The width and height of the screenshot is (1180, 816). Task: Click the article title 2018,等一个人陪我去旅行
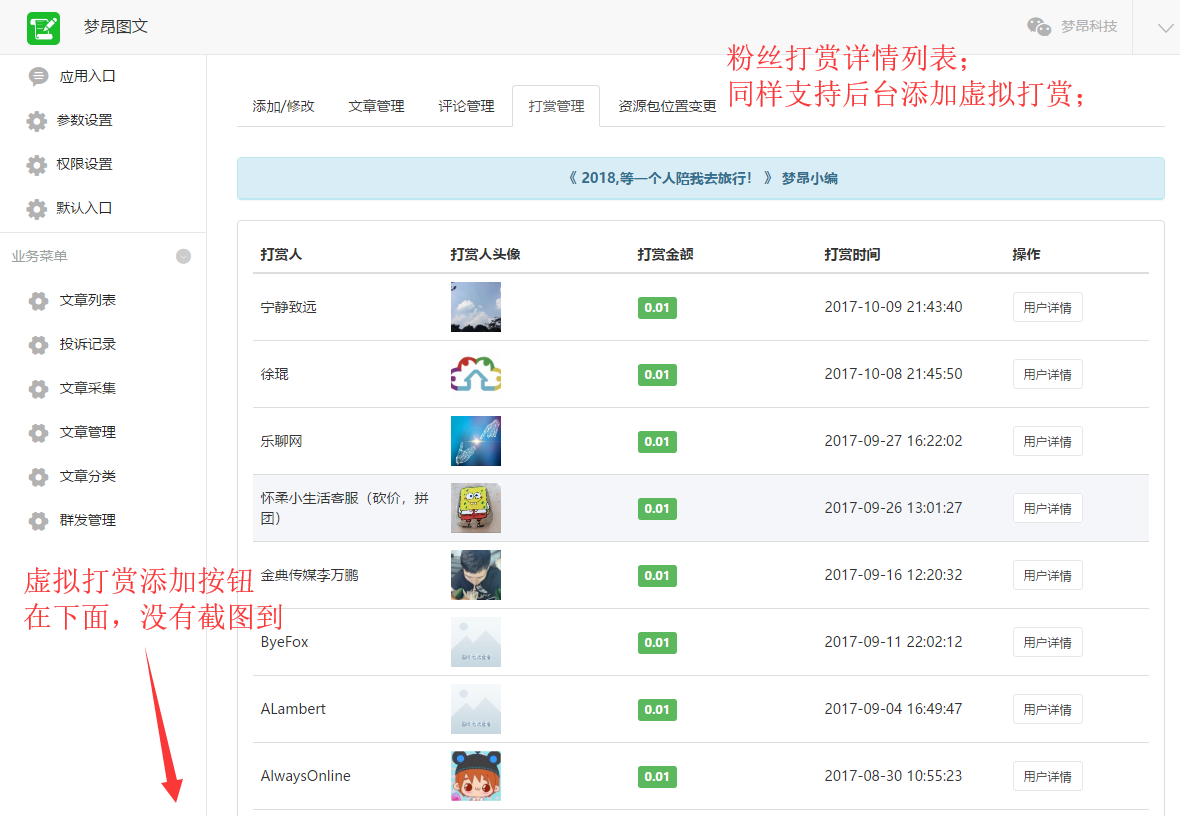tap(666, 178)
